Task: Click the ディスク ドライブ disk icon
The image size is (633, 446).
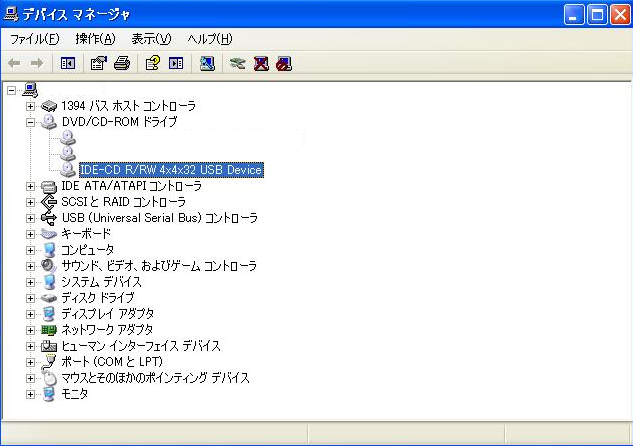Action: (x=49, y=298)
